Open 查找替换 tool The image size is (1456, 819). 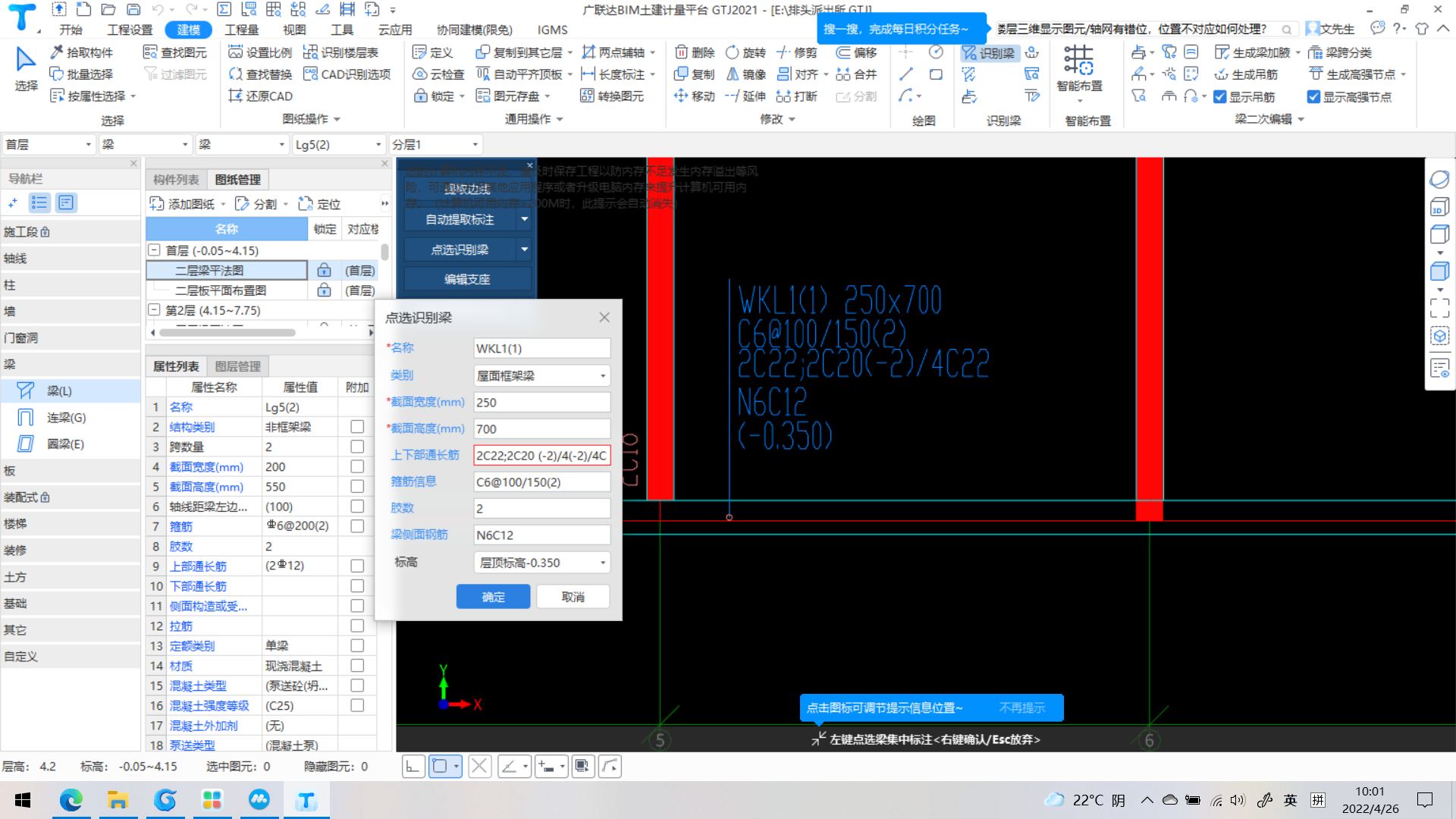[x=260, y=74]
